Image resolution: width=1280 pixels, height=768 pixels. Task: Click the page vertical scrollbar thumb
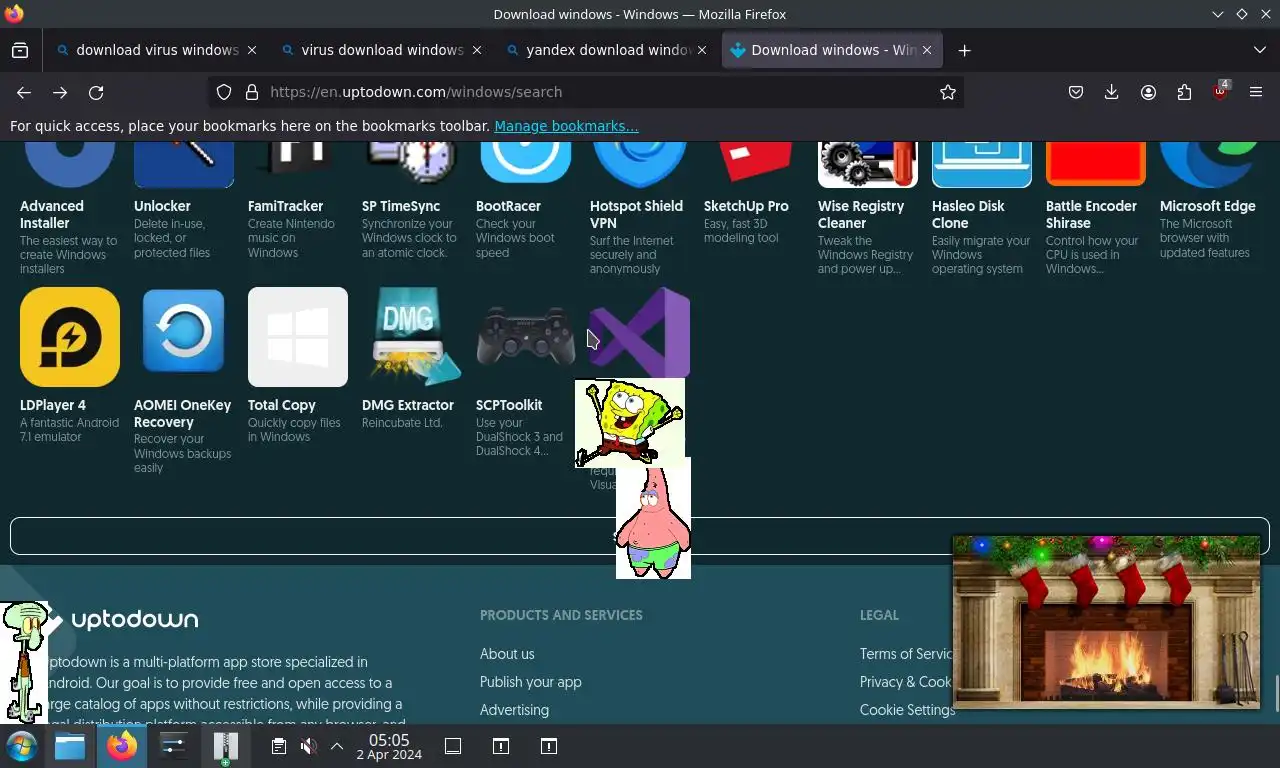coord(1276,691)
